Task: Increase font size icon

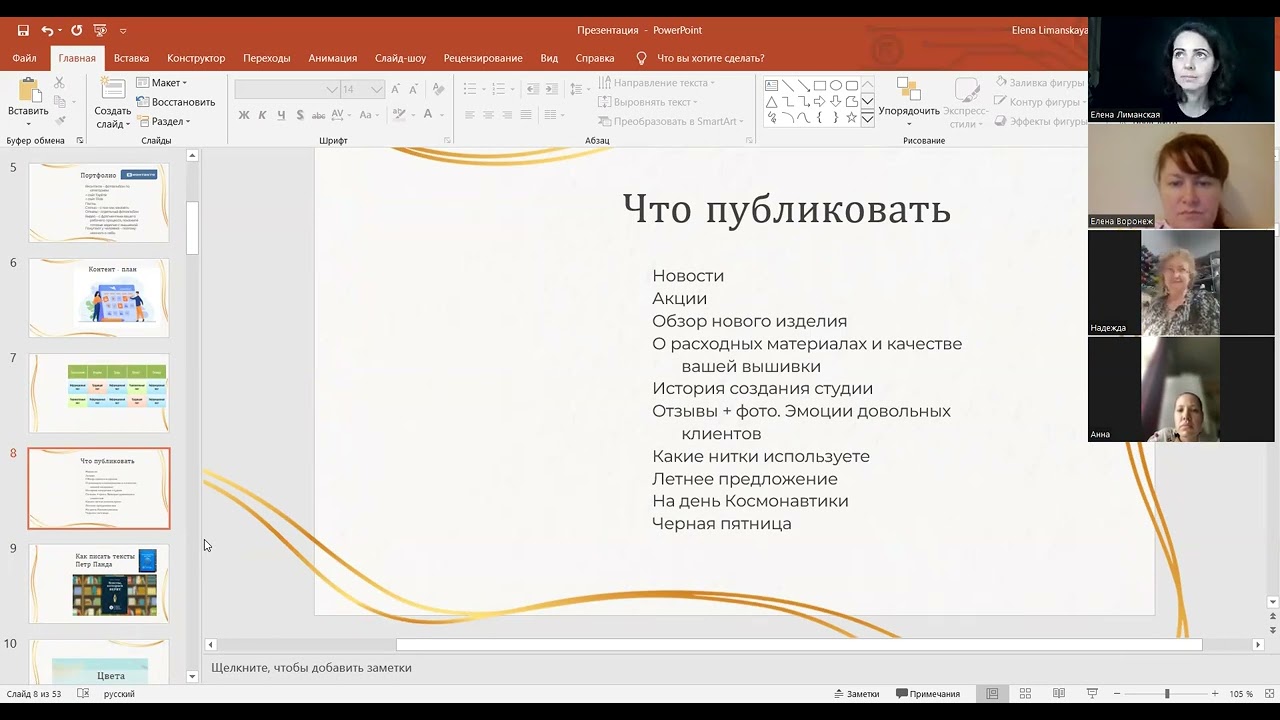Action: [396, 89]
